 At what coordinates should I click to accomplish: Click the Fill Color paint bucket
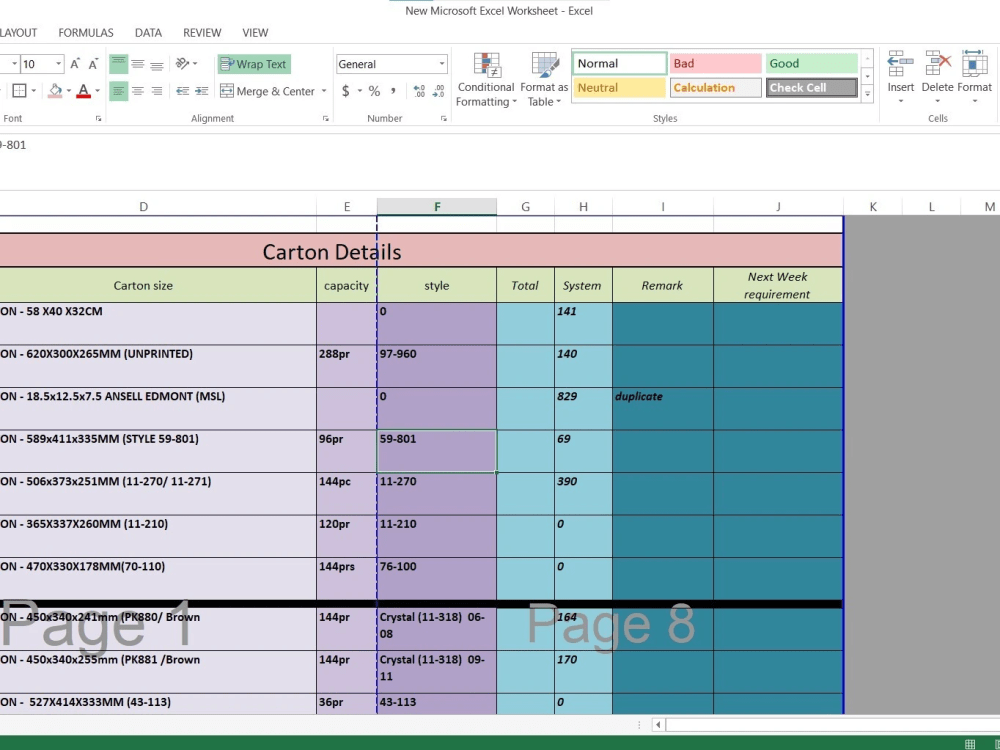click(x=55, y=91)
